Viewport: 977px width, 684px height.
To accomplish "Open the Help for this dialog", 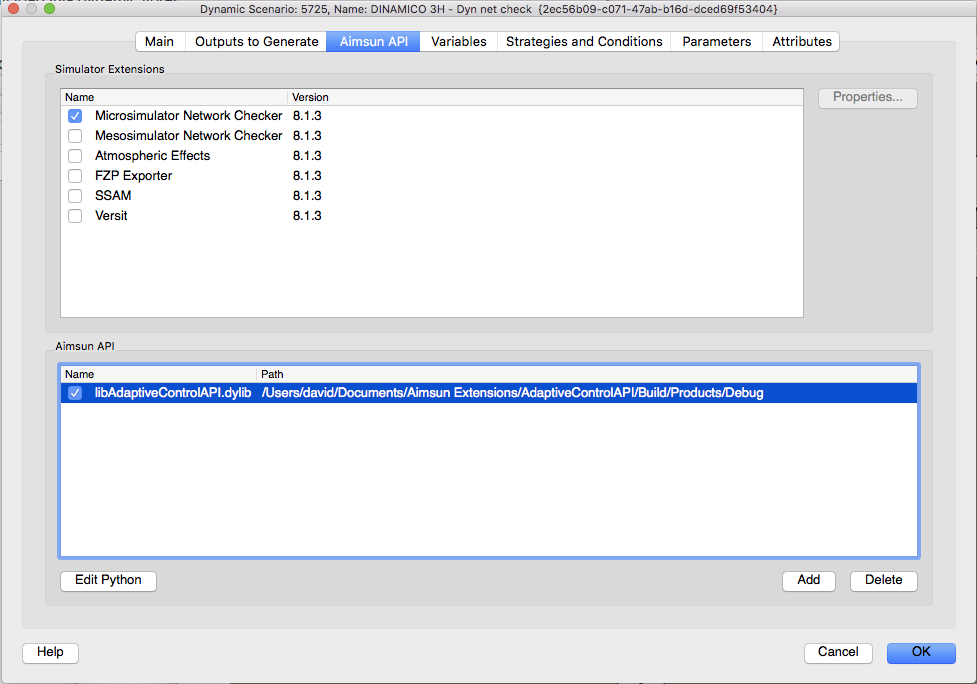I will pos(49,652).
